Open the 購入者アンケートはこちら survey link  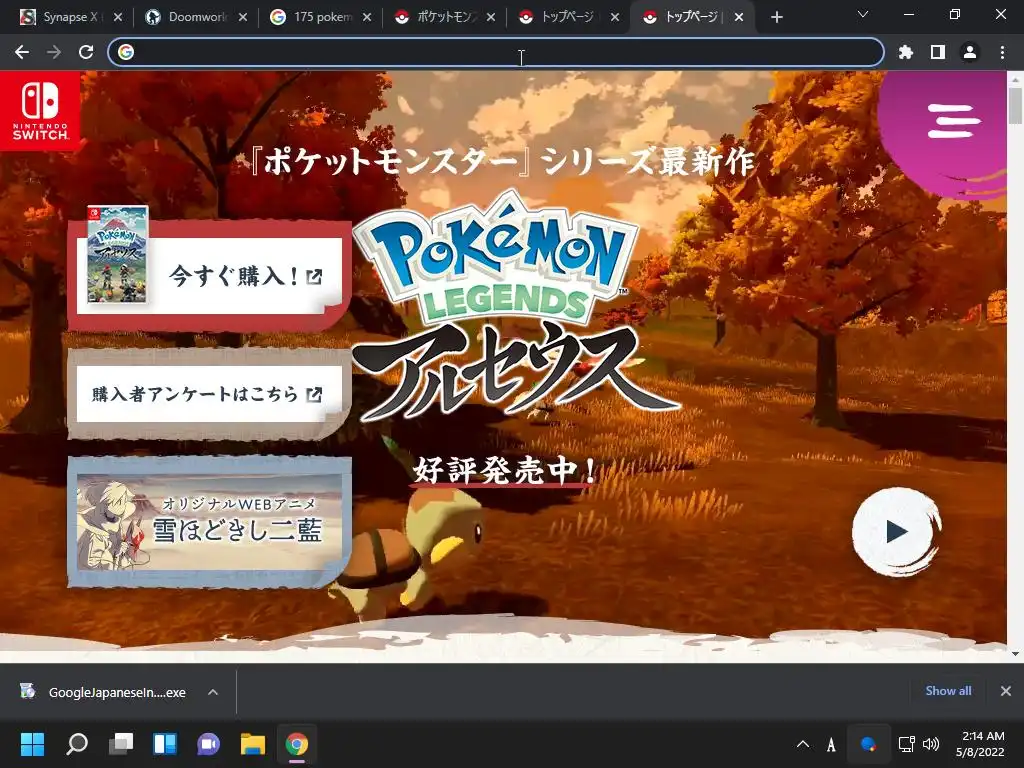209,394
